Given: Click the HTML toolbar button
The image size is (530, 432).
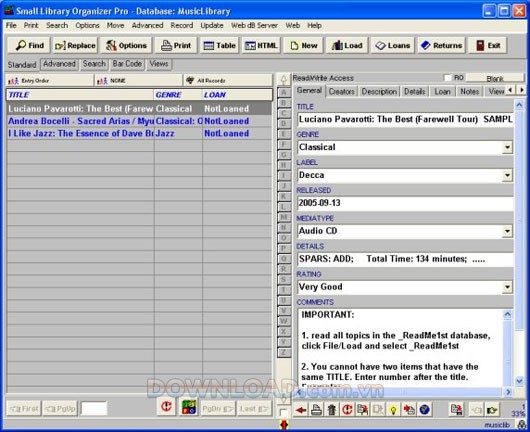Looking at the screenshot, I should [x=261, y=45].
